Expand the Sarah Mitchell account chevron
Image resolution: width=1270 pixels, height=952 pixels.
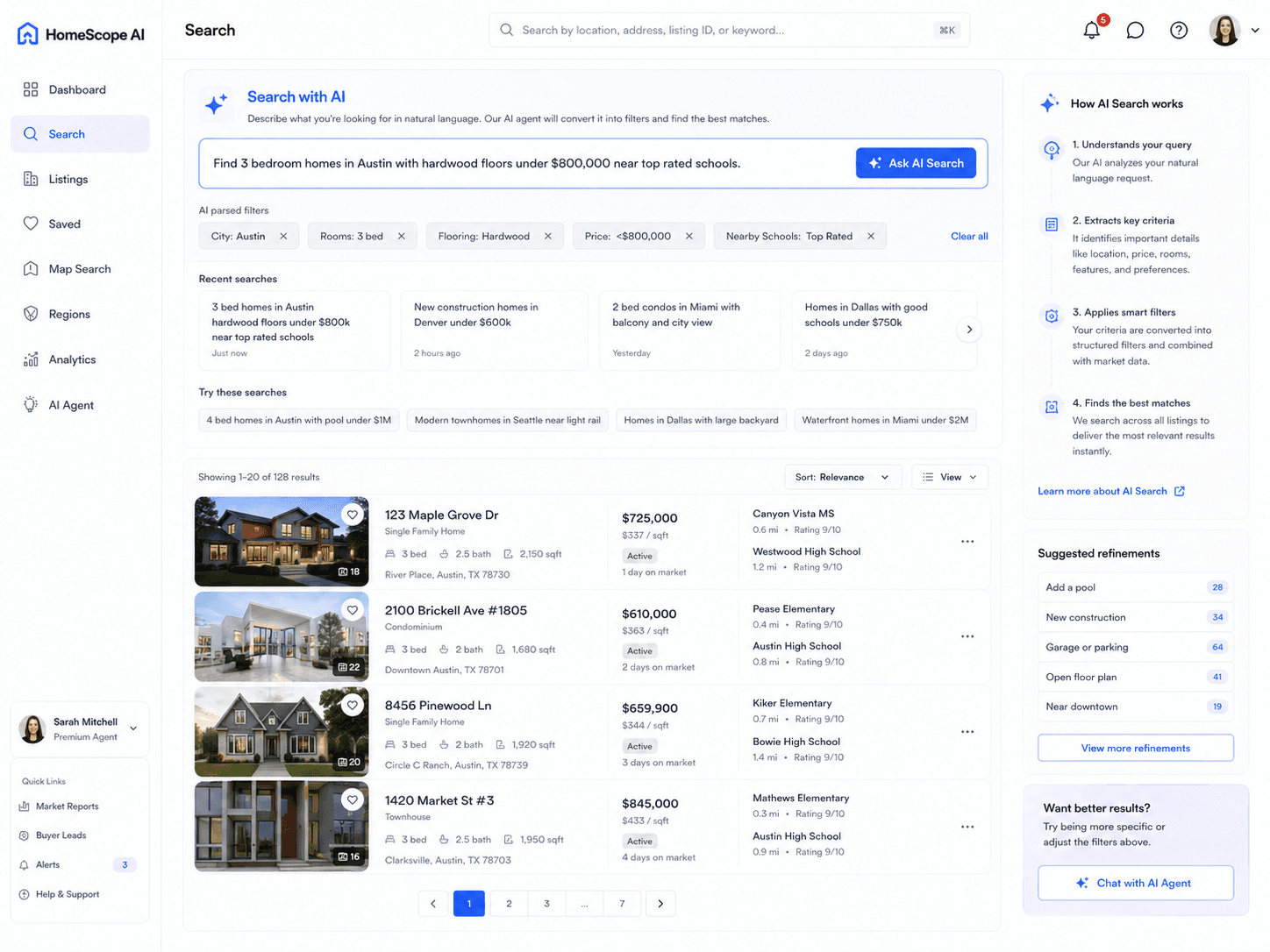133,728
